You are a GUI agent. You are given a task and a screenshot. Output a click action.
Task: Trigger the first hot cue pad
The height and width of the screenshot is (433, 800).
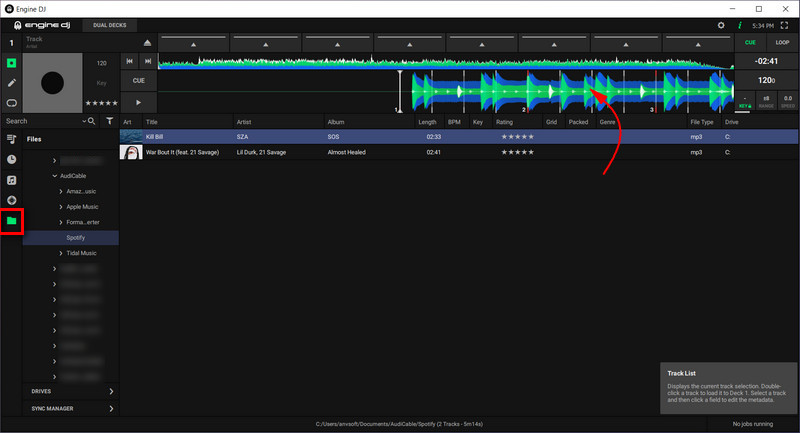point(193,43)
